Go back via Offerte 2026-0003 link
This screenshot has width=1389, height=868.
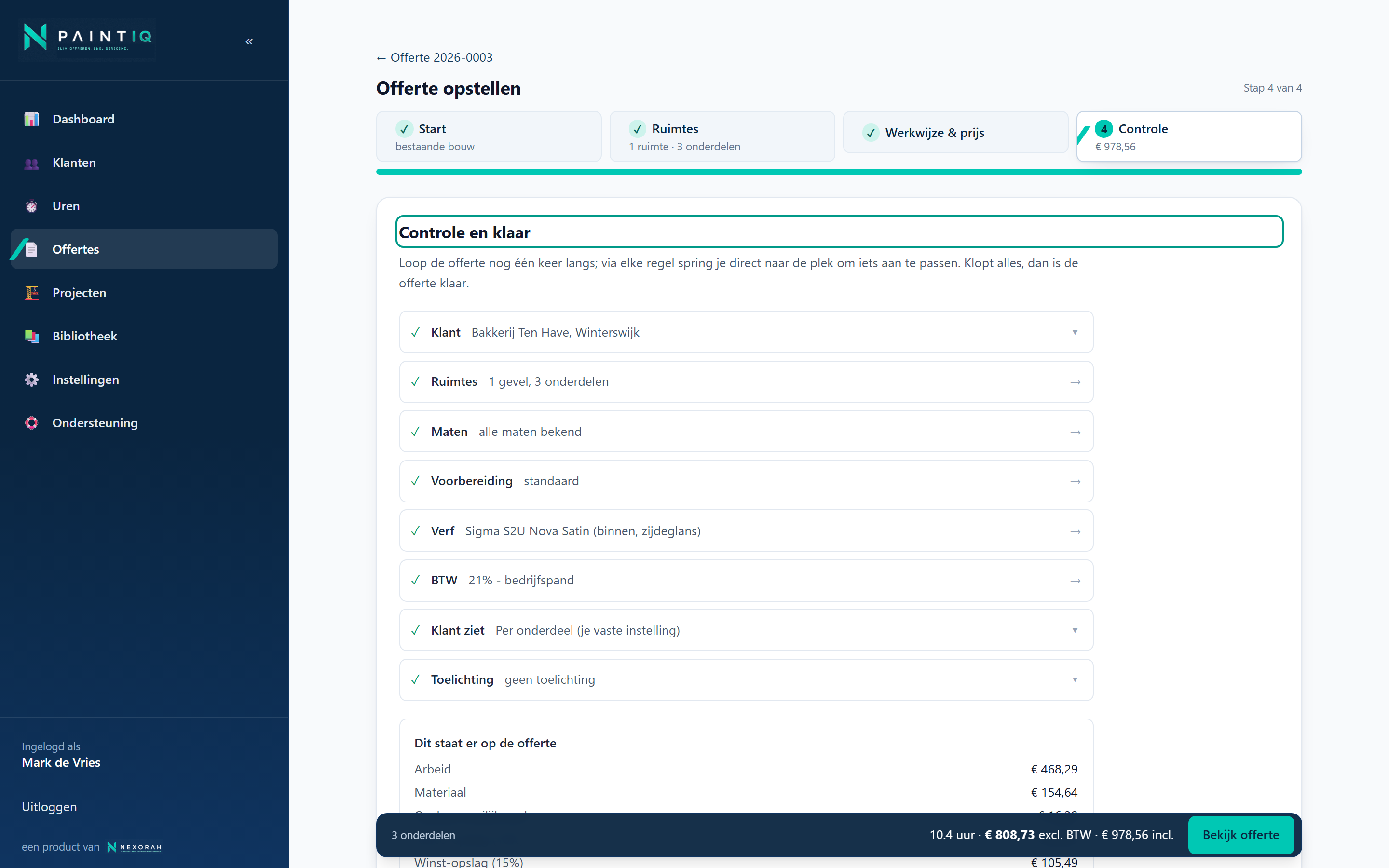coord(435,57)
